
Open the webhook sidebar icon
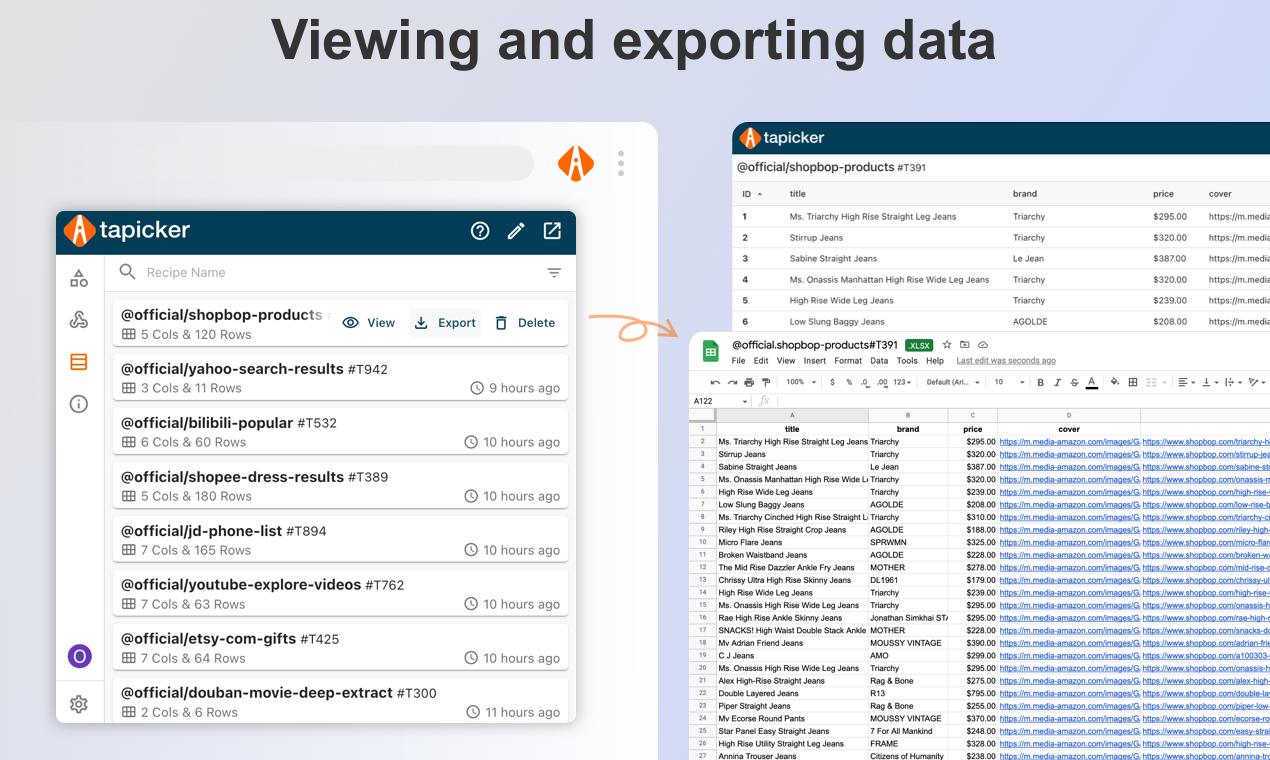(79, 320)
